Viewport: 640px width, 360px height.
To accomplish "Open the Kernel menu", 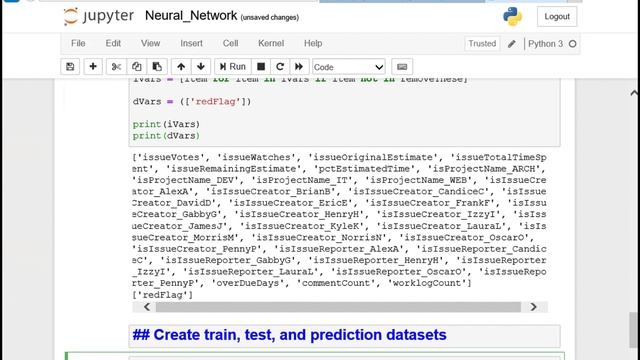I will tap(271, 43).
